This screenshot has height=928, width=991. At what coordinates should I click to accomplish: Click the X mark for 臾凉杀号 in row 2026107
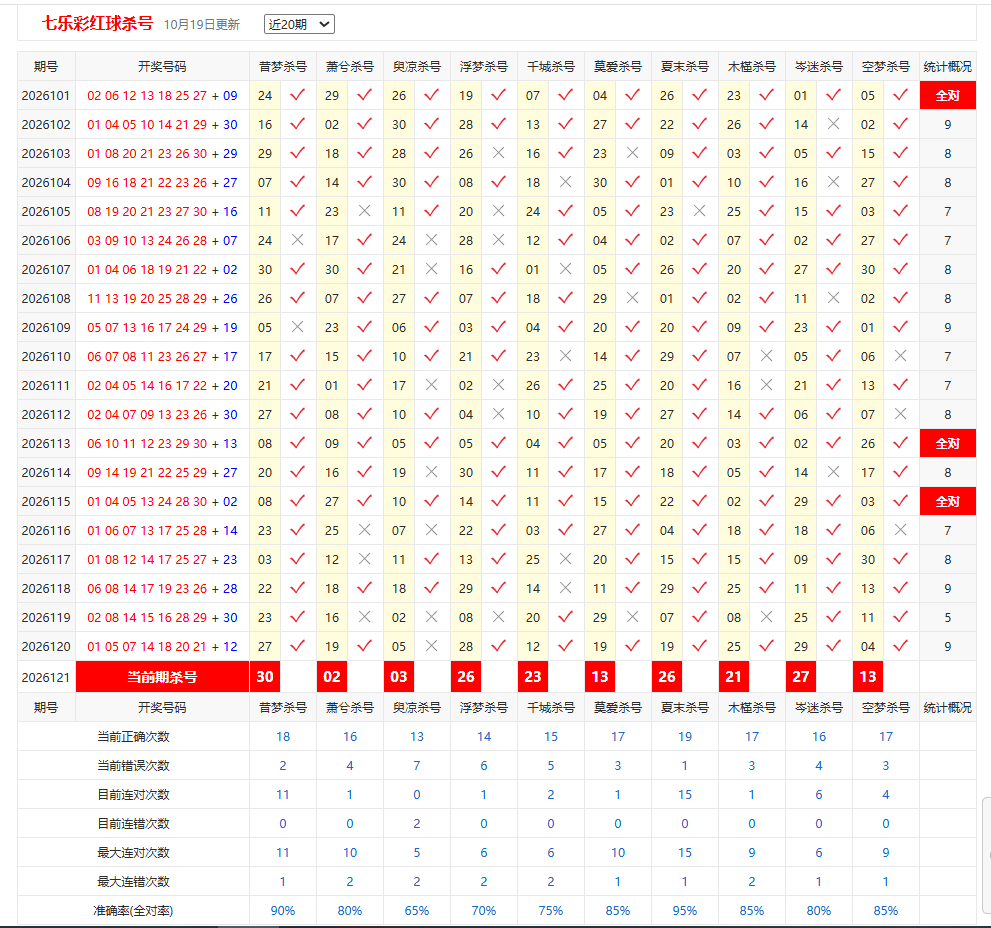click(x=432, y=270)
